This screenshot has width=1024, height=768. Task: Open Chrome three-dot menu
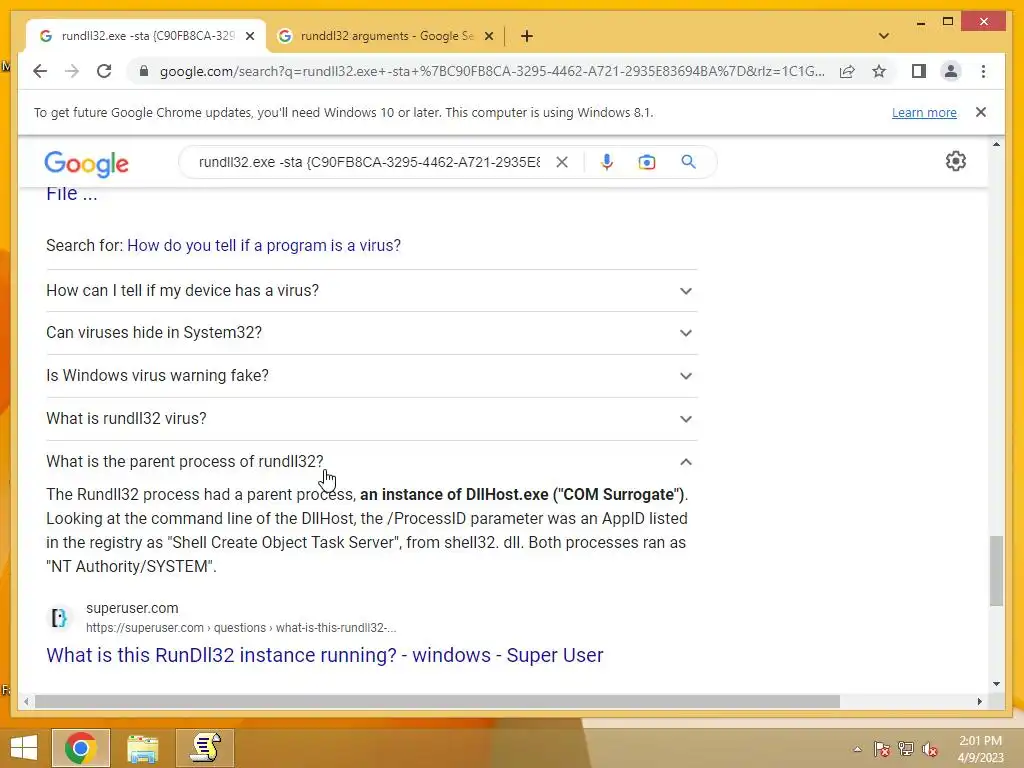pos(984,71)
